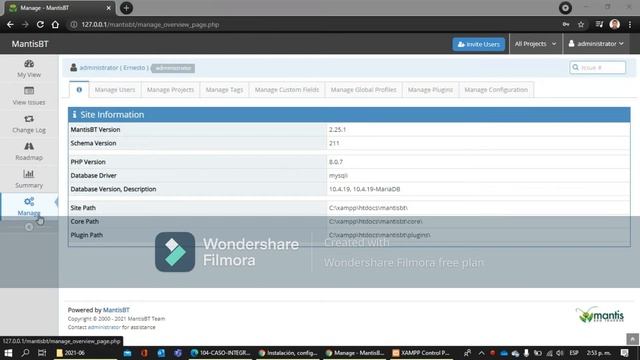This screenshot has height=360, width=640.
Task: Click the Database Driver value mysqli
Action: coord(338,176)
